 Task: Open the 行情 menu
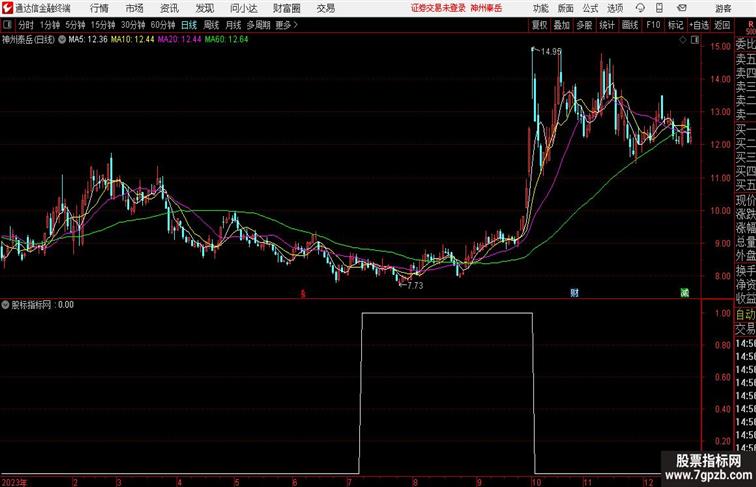pos(99,8)
